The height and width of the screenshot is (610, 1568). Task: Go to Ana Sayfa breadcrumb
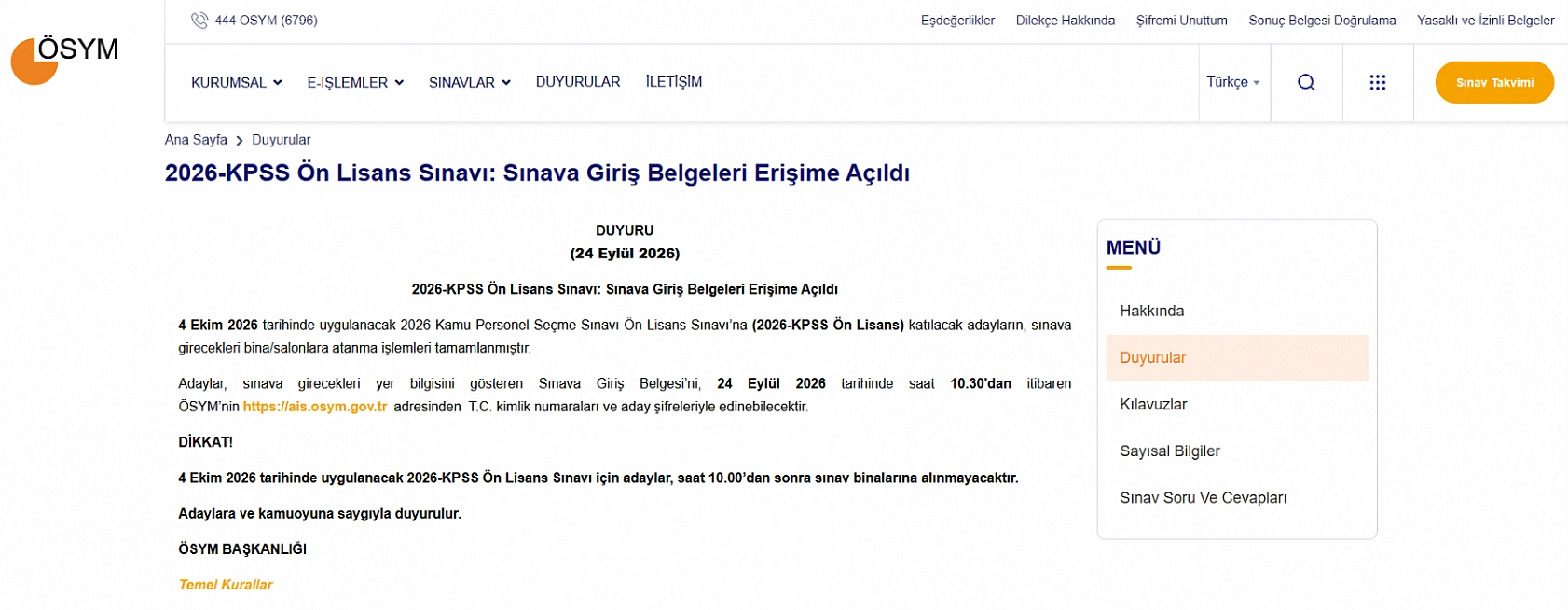(196, 140)
